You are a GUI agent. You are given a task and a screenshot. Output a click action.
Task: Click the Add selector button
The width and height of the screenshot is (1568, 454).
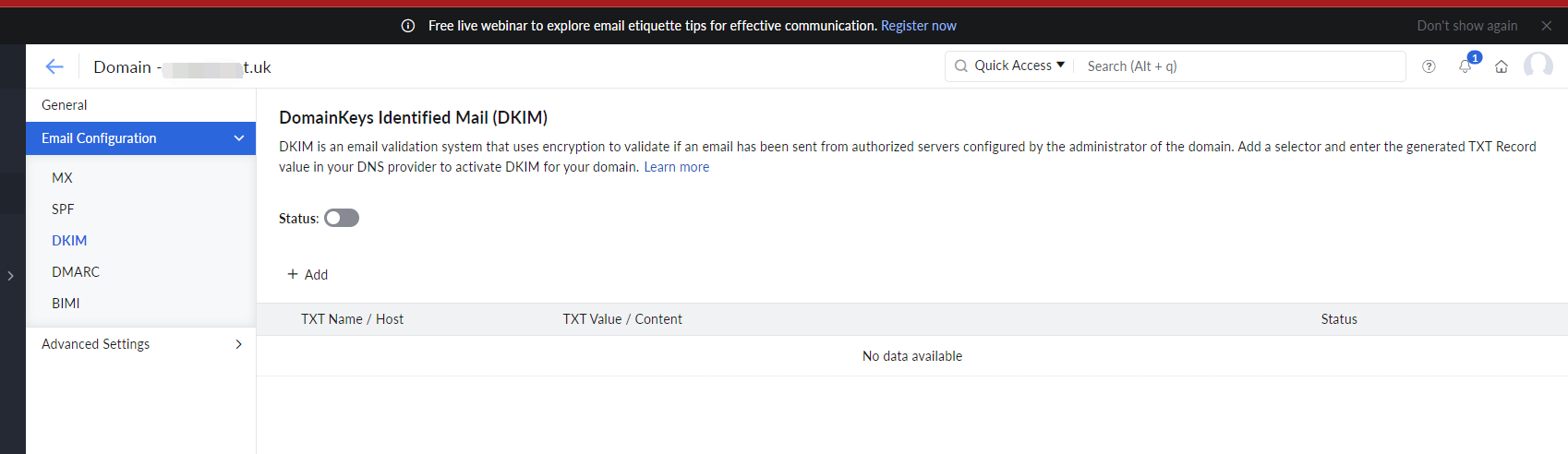pyautogui.click(x=308, y=274)
